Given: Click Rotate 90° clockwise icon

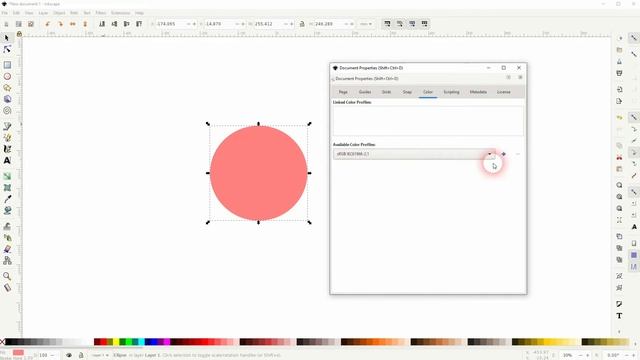Looking at the screenshot, I should point(60,24).
